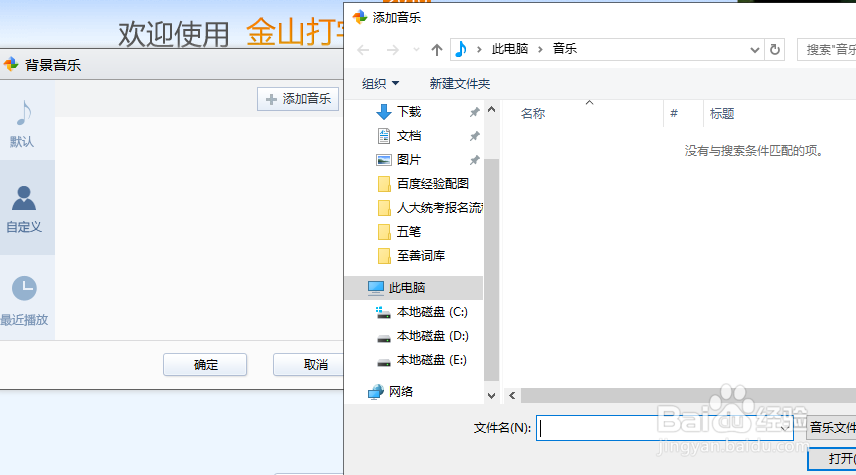Click the pin icon beside 下载

[x=474, y=112]
